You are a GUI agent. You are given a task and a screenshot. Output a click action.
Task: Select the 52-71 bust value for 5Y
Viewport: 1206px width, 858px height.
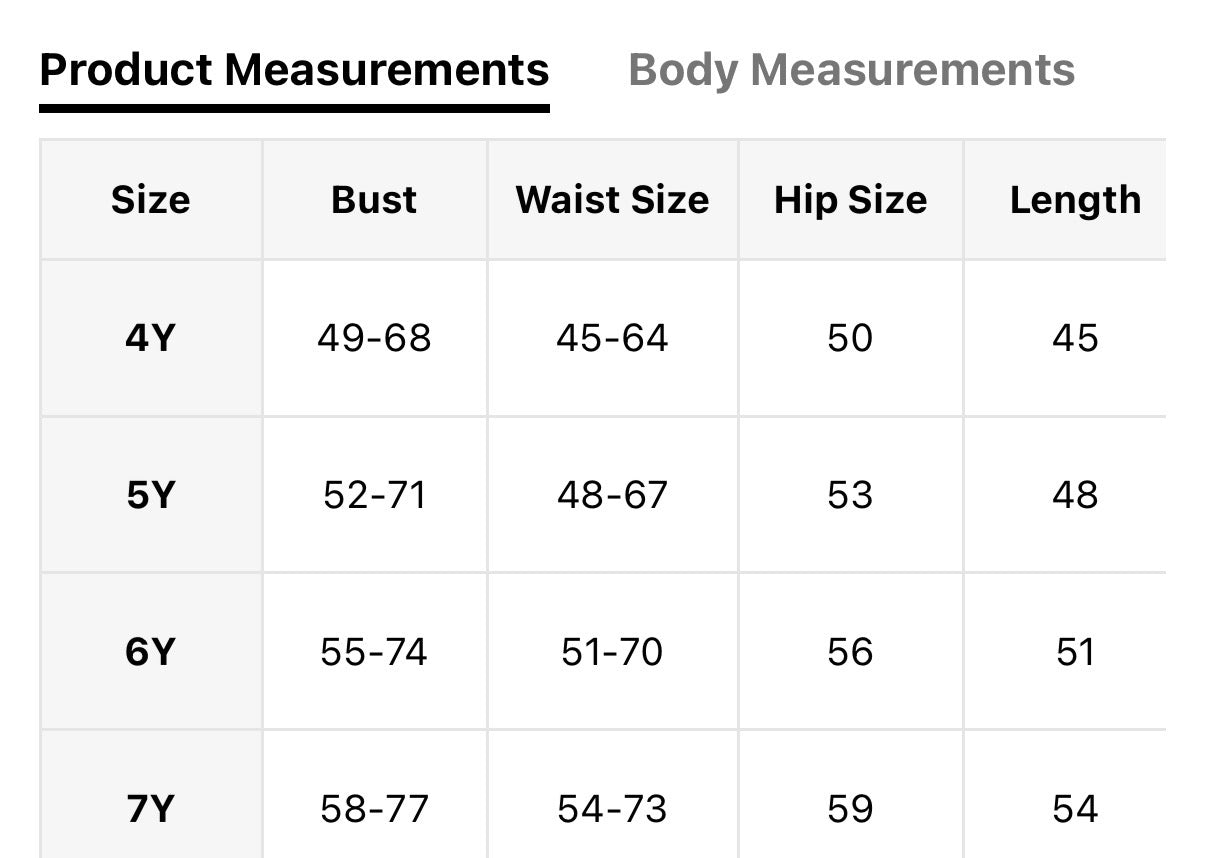click(373, 494)
